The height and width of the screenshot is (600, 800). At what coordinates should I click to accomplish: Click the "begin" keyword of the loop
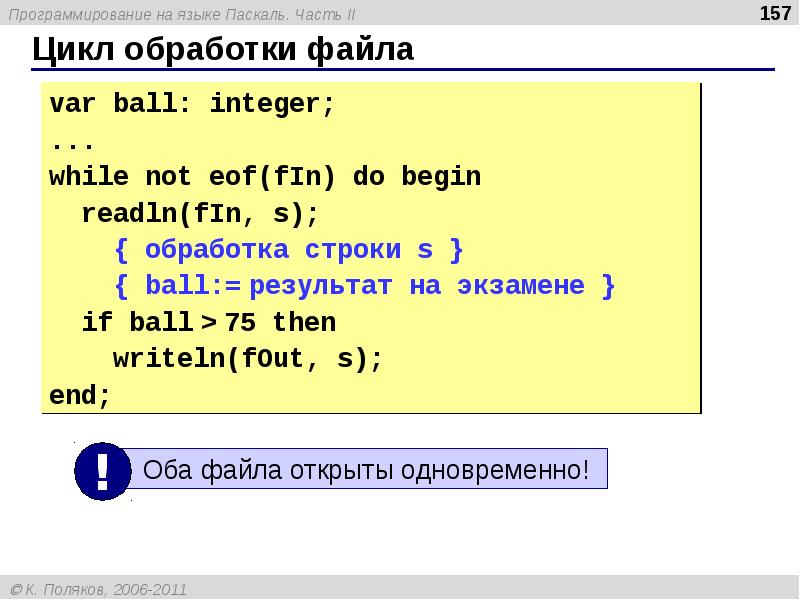[441, 178]
